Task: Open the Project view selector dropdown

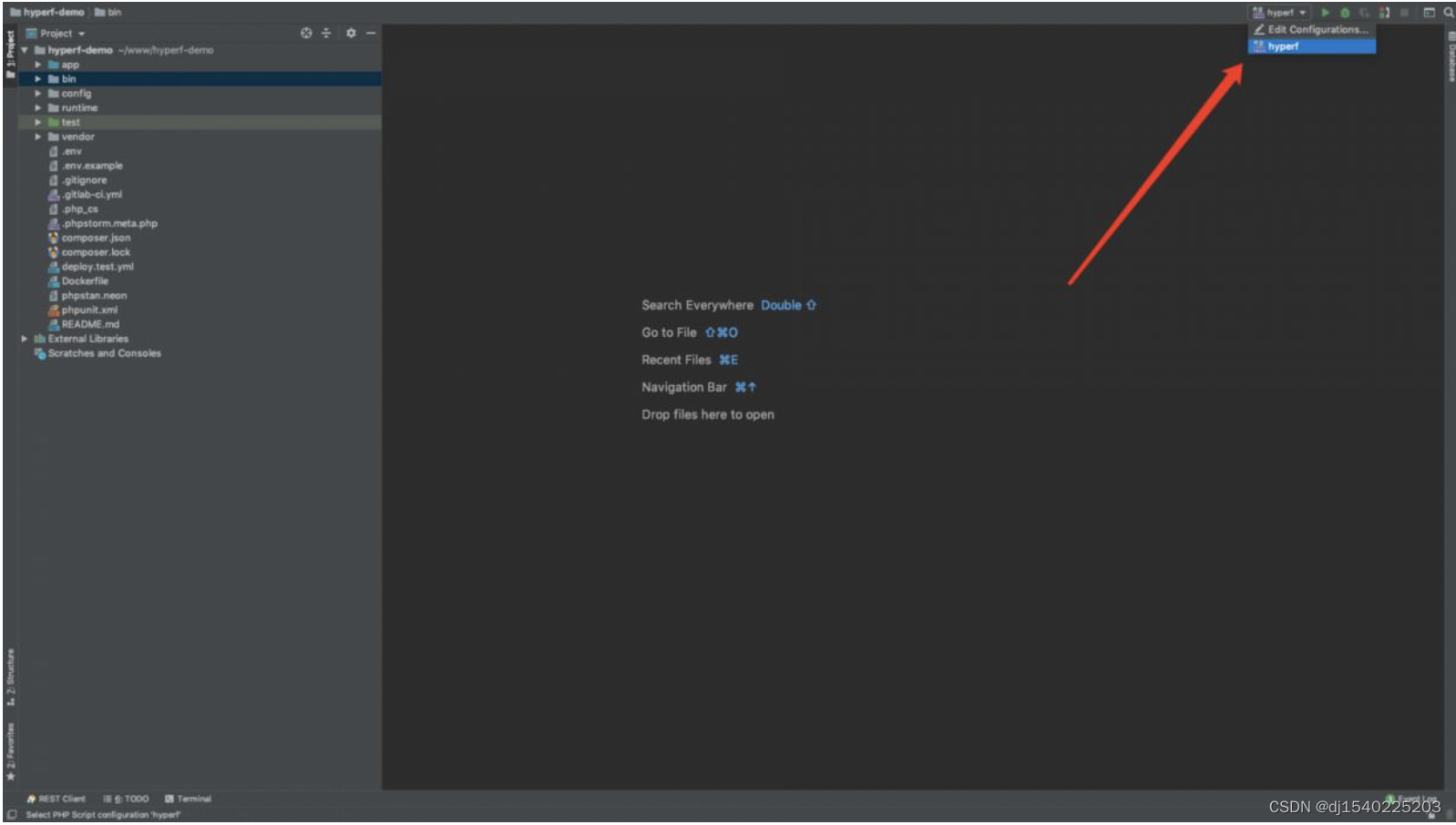Action: [x=56, y=33]
